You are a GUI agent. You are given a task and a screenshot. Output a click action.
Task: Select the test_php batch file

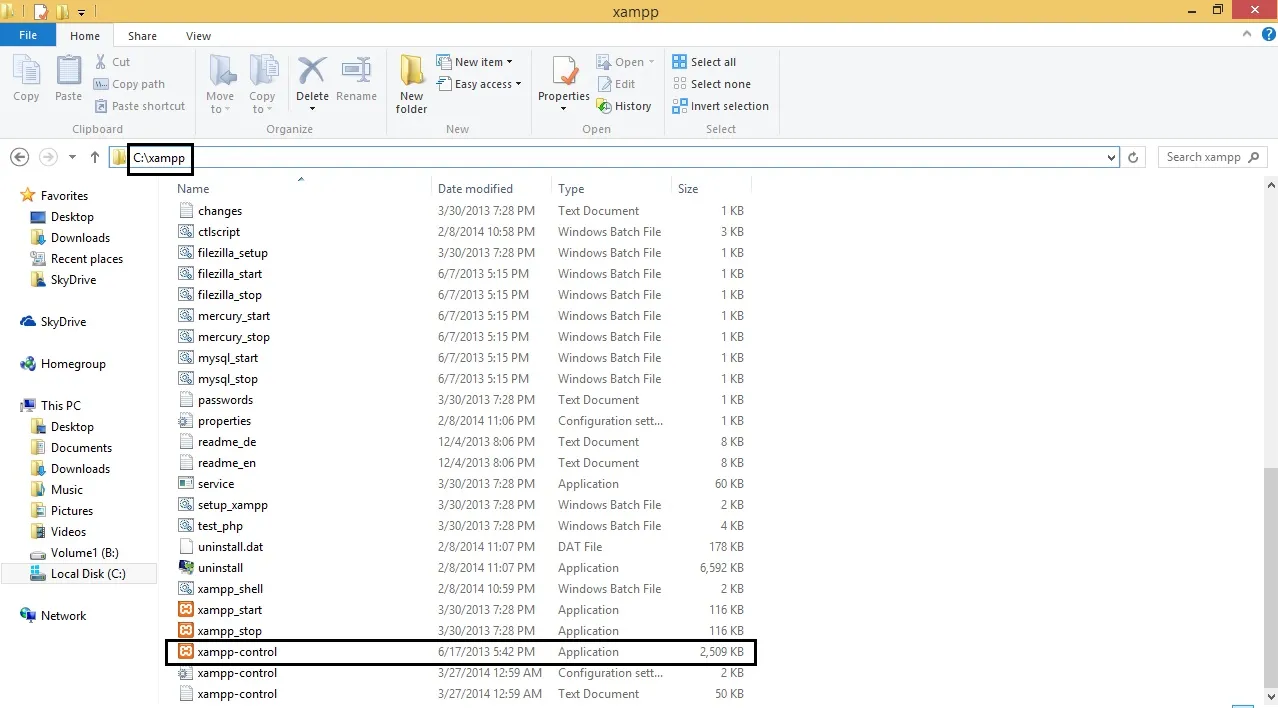point(461,526)
